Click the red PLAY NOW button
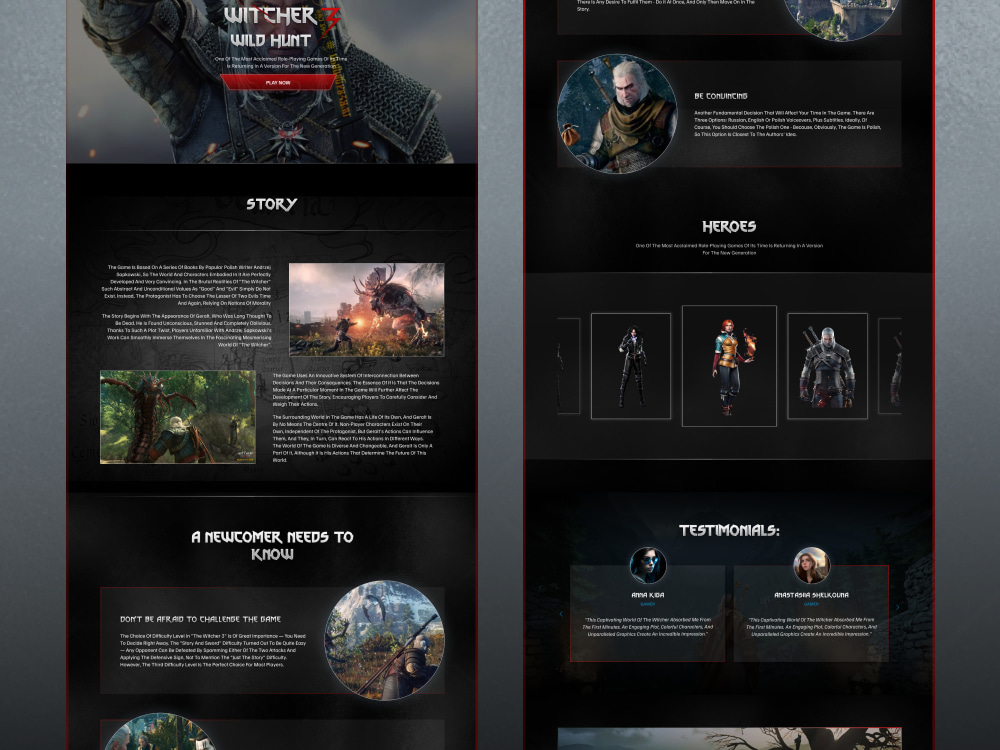 pos(278,82)
